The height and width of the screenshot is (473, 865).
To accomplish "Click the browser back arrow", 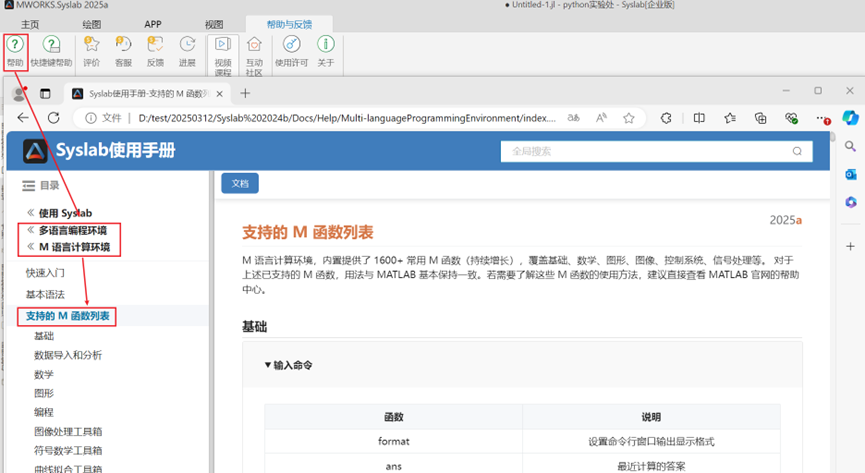I will (x=23, y=118).
